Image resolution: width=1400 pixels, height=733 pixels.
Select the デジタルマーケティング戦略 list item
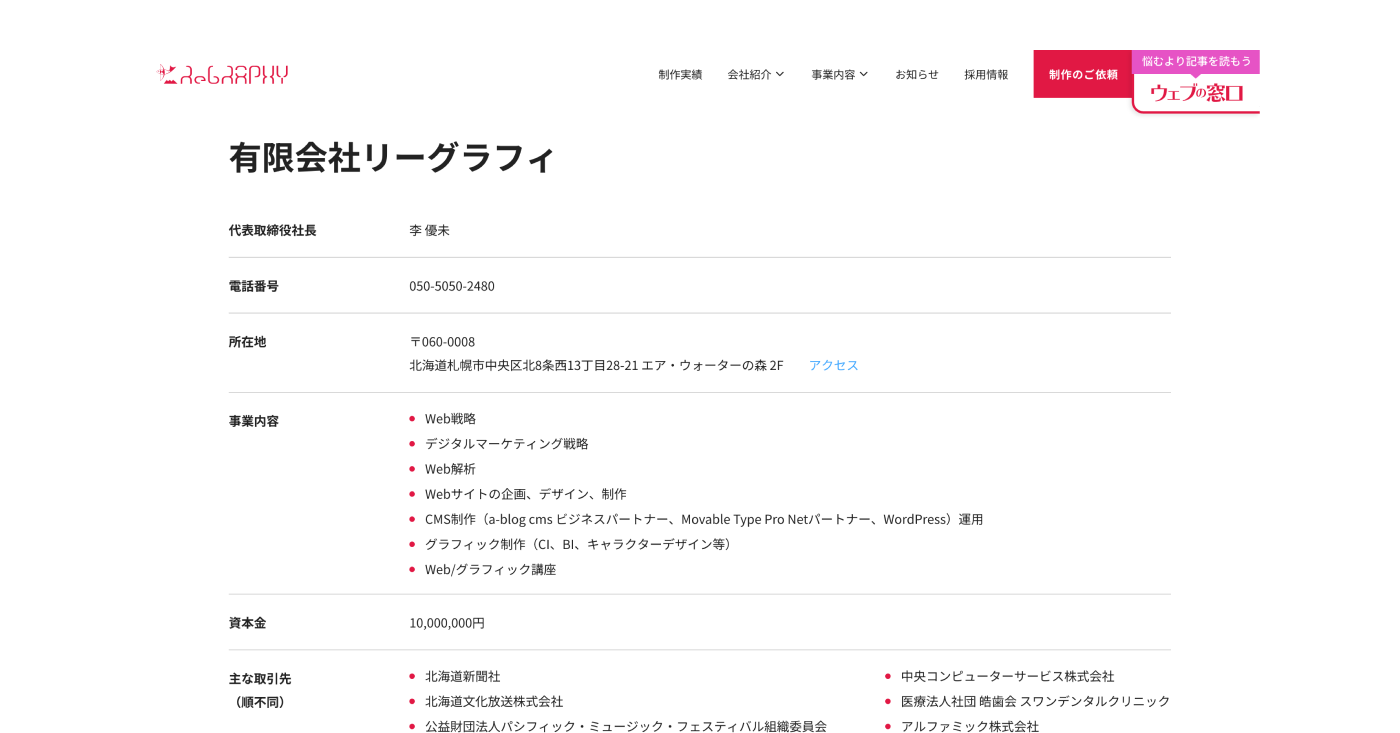[x=506, y=444]
